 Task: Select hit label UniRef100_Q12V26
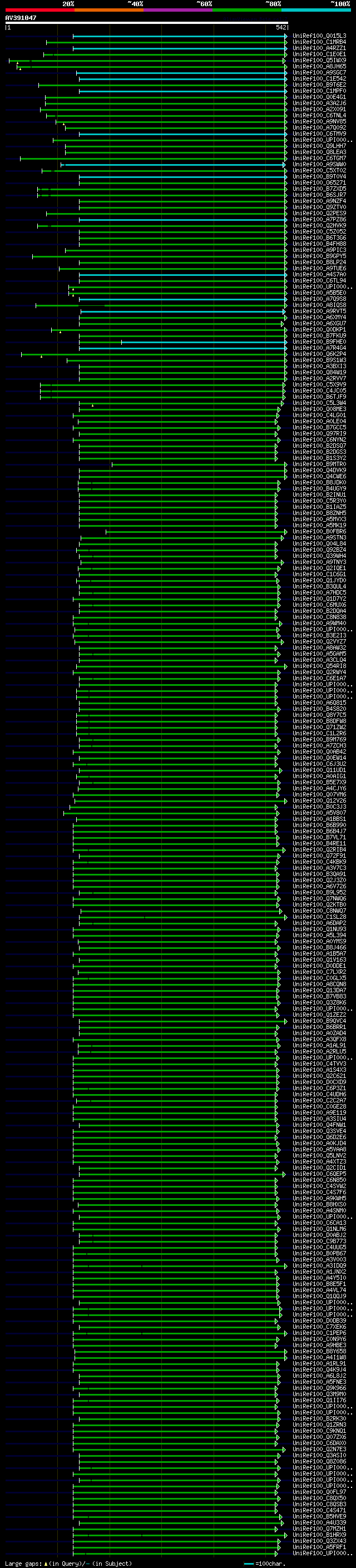[x=319, y=801]
